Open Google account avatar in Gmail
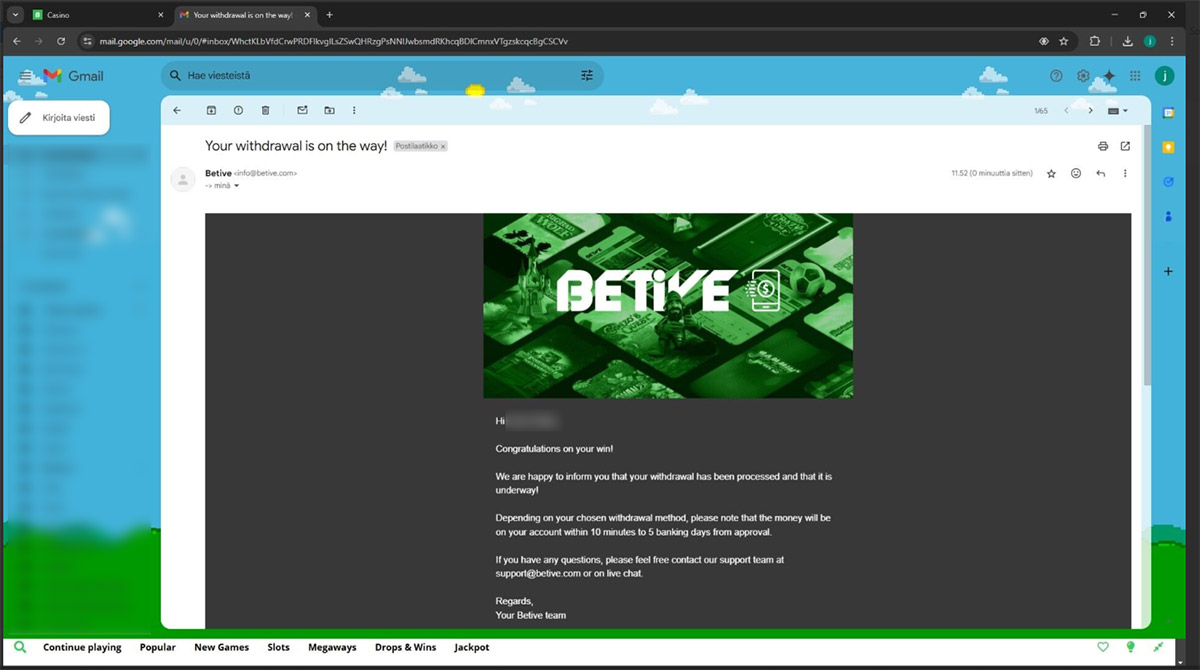Viewport: 1200px width, 670px height. tap(1164, 76)
